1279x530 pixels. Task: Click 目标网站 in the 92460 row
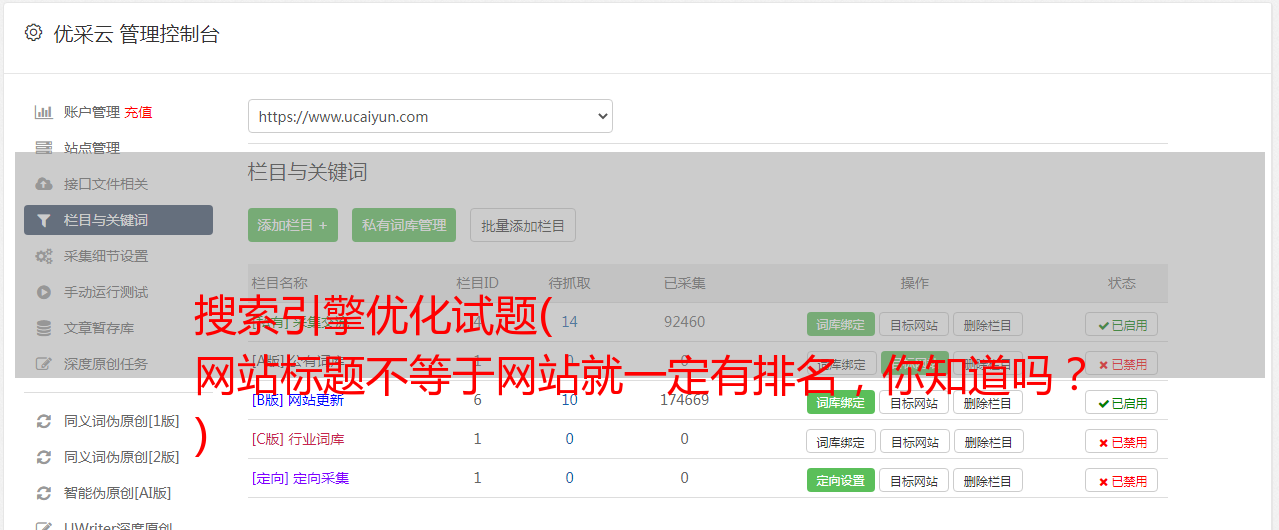914,324
